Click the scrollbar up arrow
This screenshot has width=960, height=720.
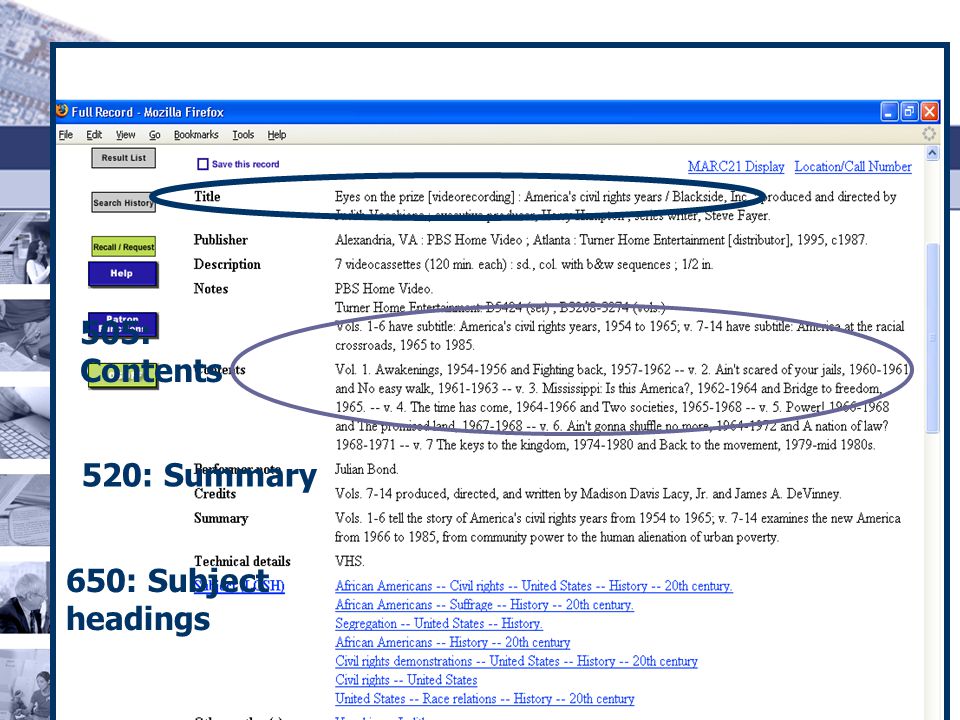coord(932,153)
